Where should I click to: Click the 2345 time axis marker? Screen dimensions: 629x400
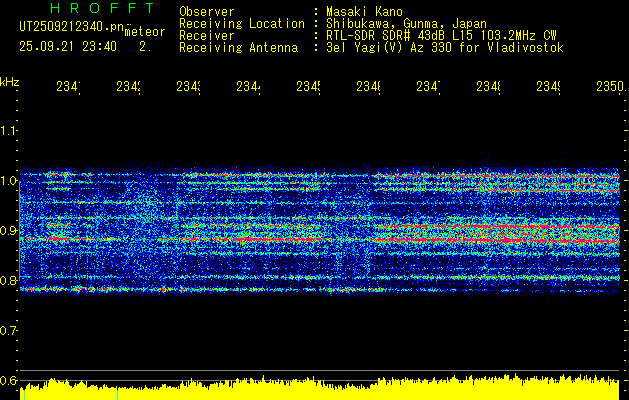click(308, 87)
